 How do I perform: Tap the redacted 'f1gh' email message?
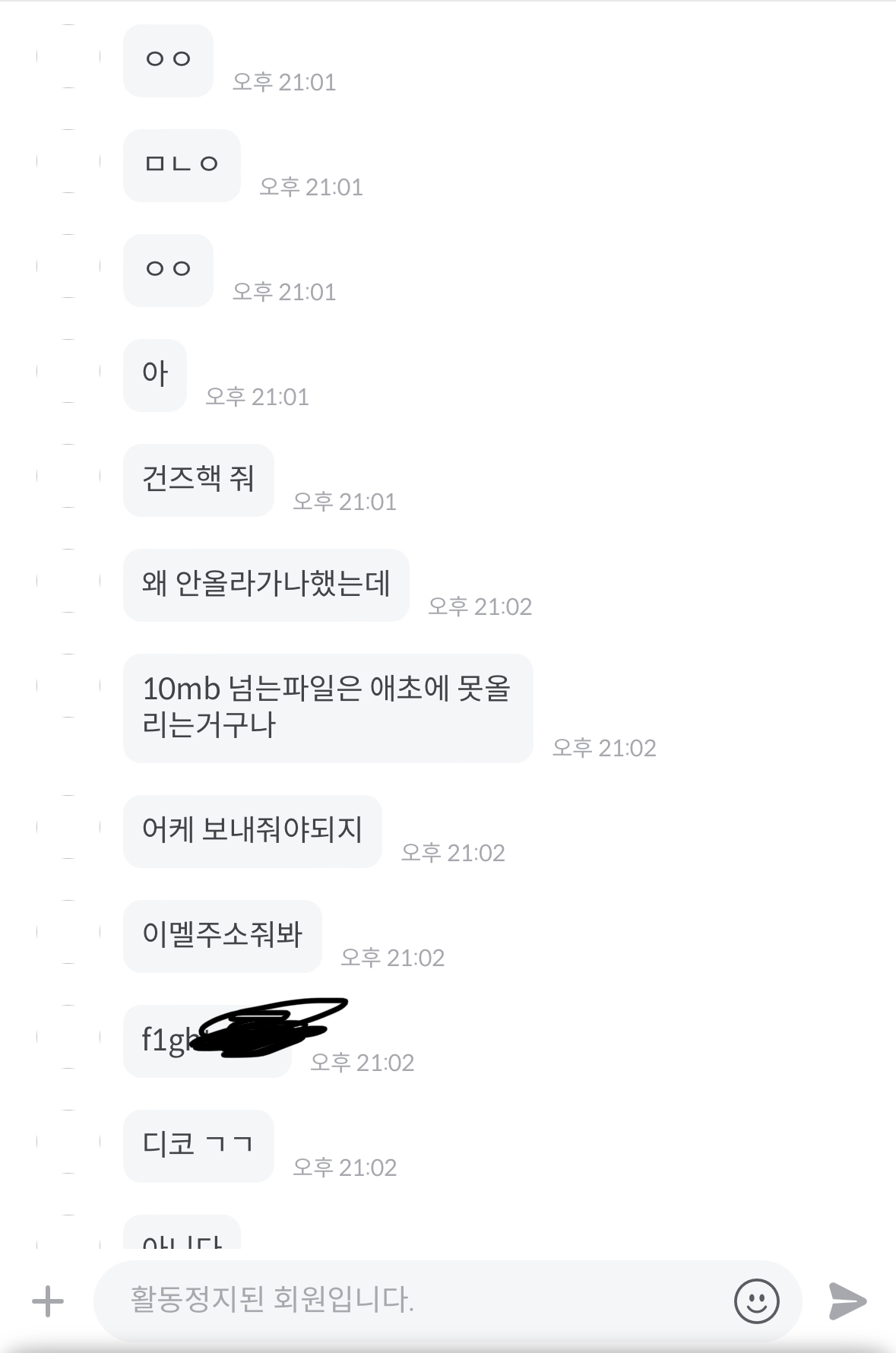pyautogui.click(x=207, y=1041)
